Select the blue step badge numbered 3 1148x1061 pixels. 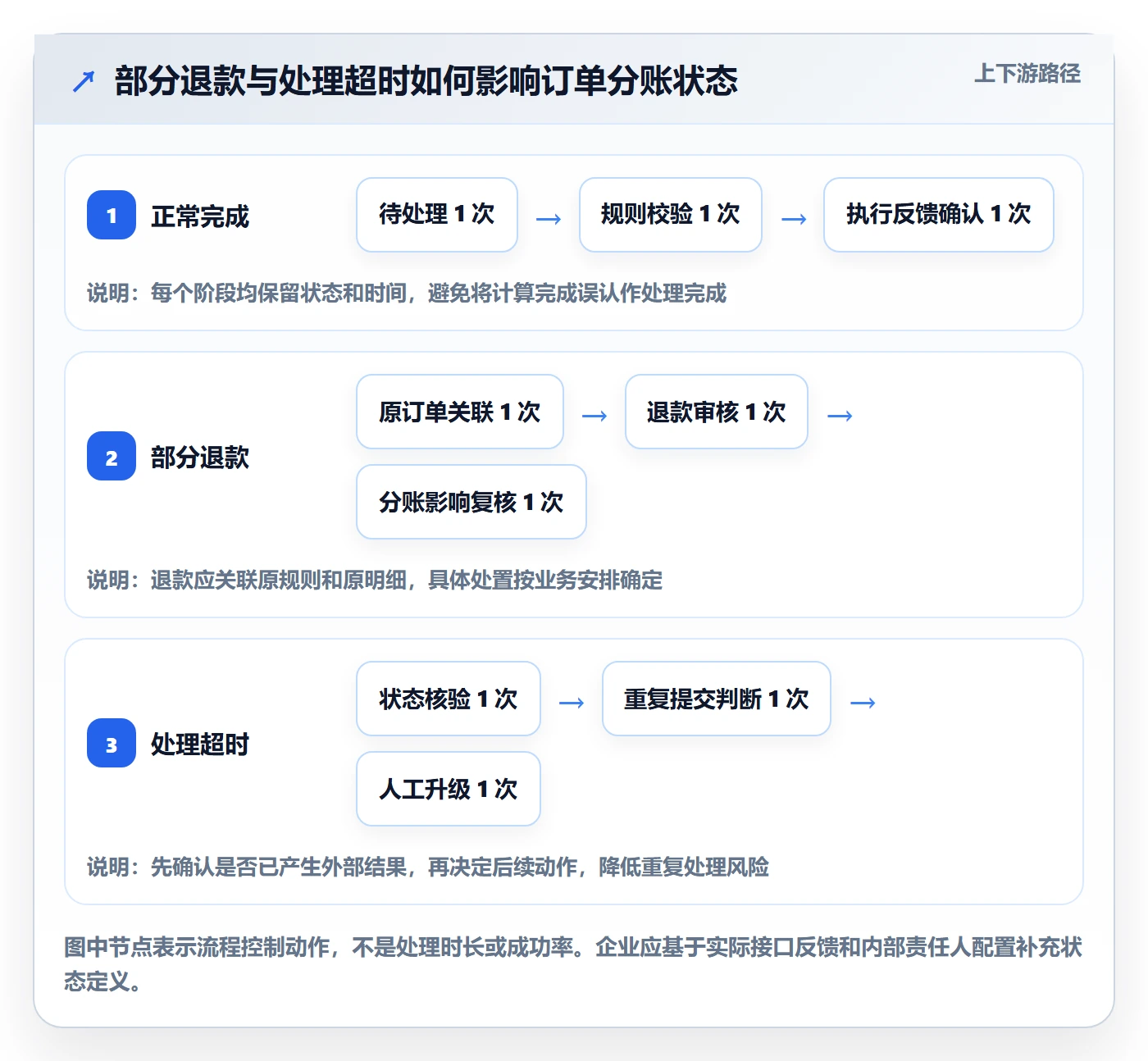click(x=112, y=743)
